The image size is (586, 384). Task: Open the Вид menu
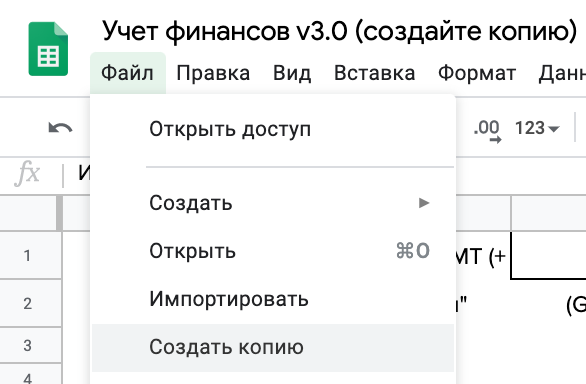click(292, 73)
